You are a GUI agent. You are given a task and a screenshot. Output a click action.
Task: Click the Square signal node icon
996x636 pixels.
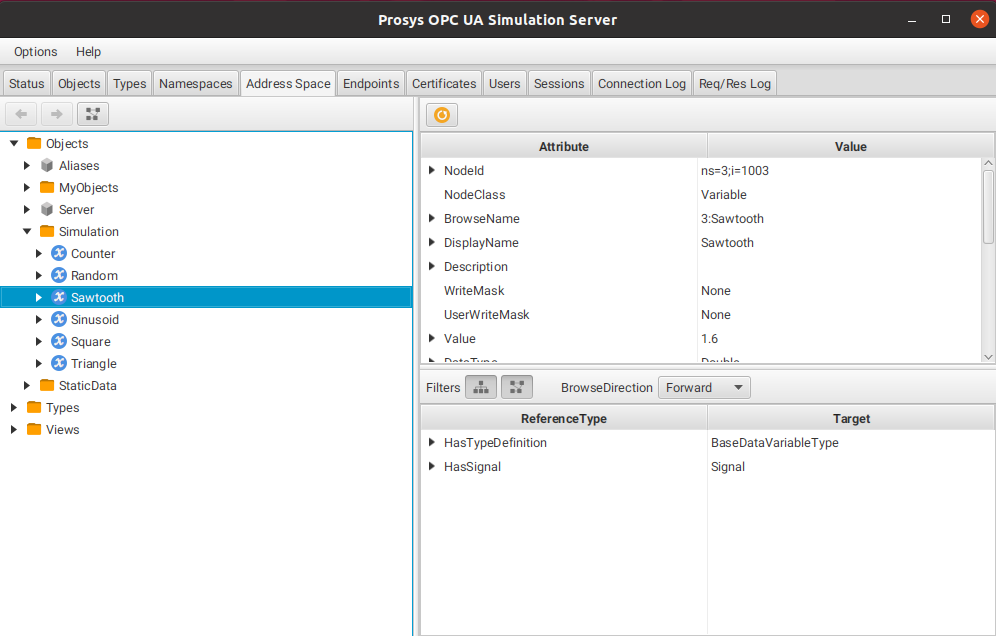pos(58,341)
